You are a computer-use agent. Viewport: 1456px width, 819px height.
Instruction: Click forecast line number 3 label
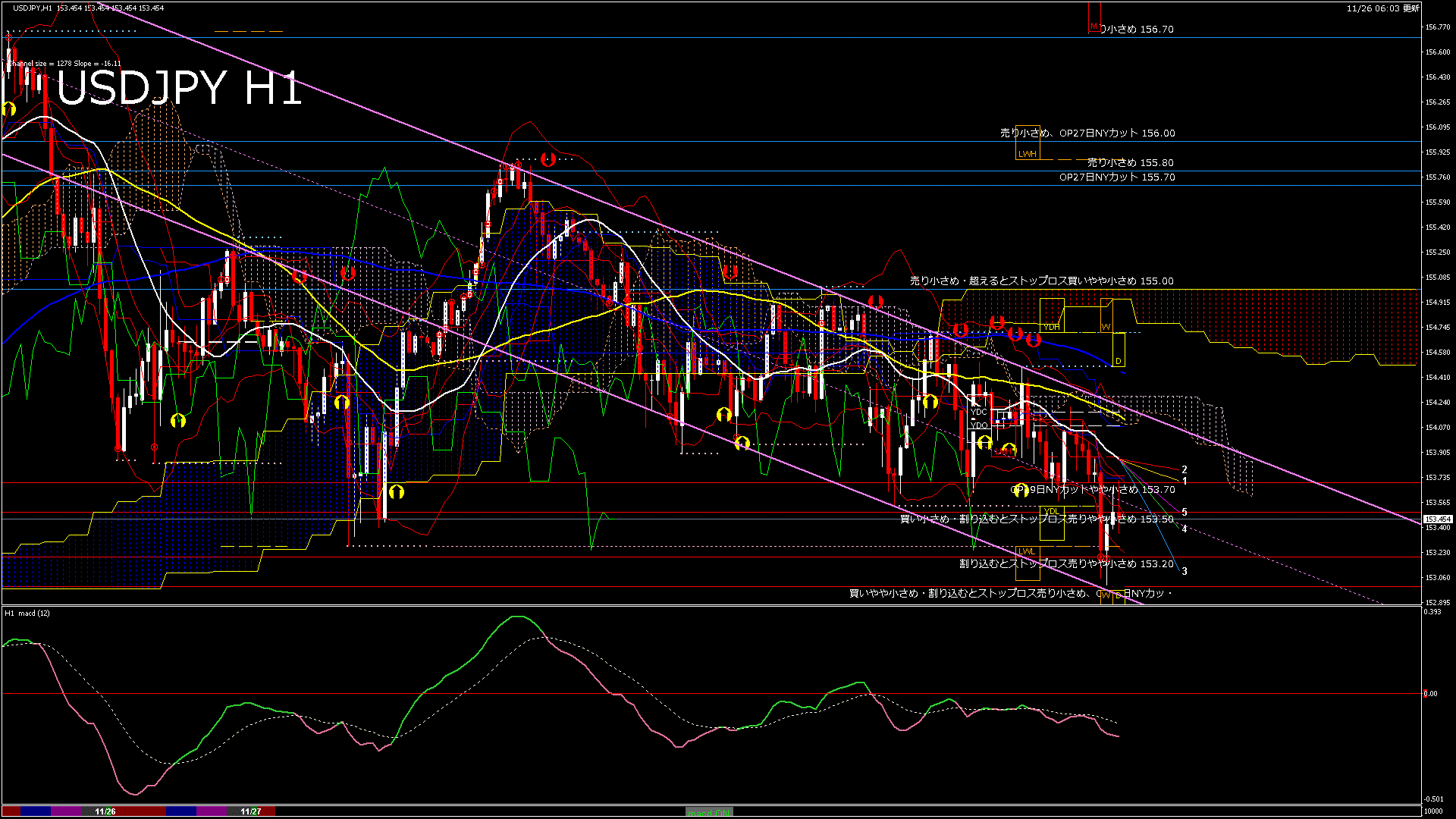click(x=1185, y=571)
